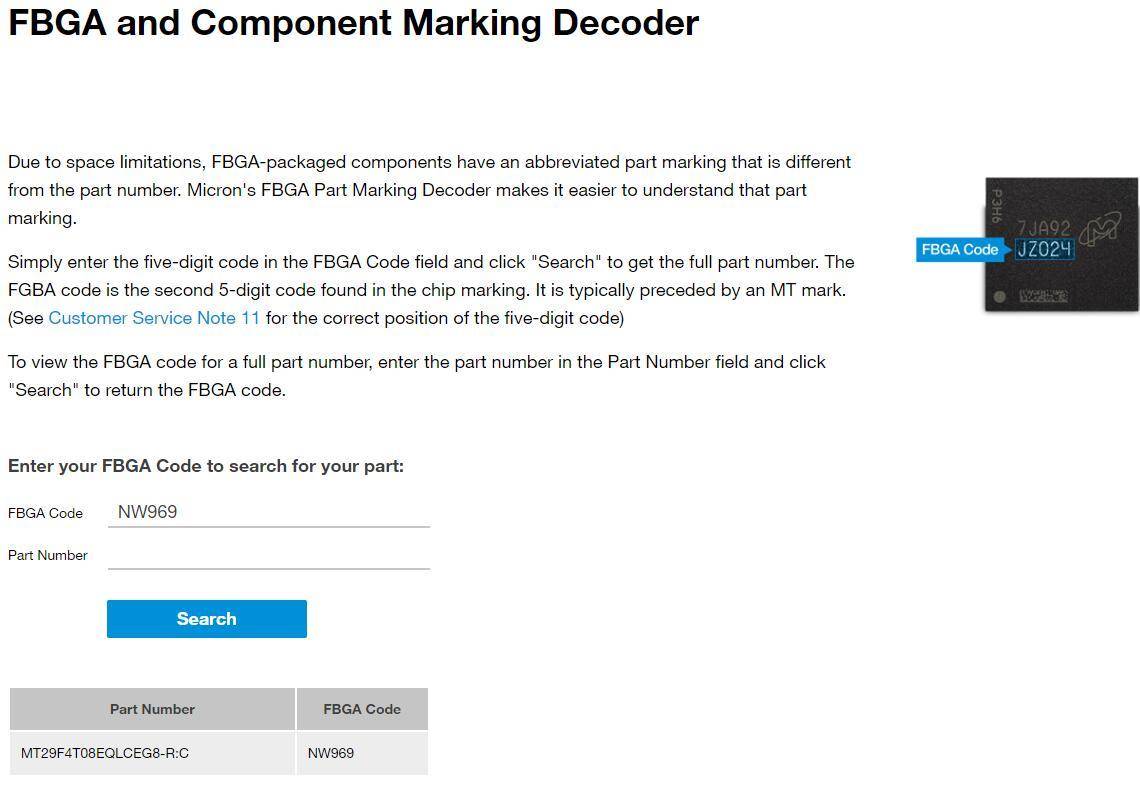Click the FBGA Code input containing NW969
The height and width of the screenshot is (786, 1140).
click(268, 512)
